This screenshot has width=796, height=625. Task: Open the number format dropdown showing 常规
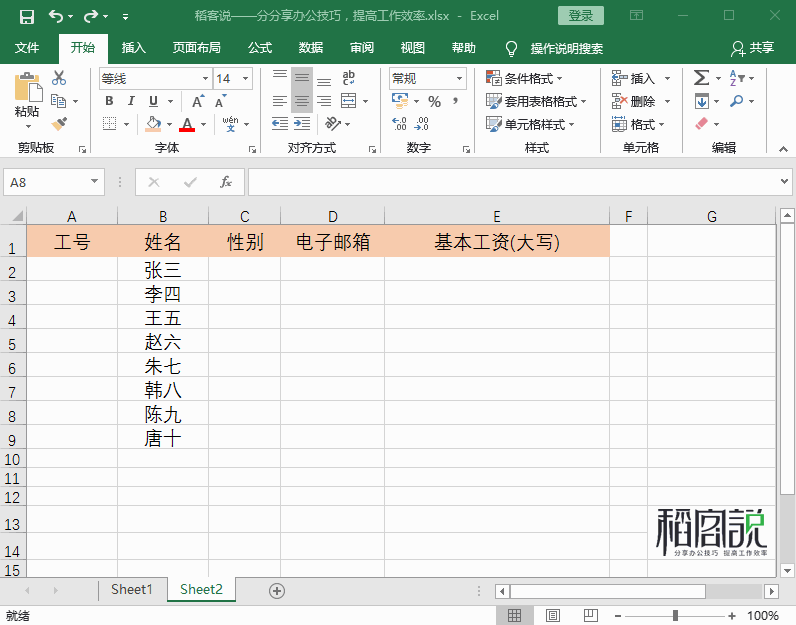tap(459, 79)
